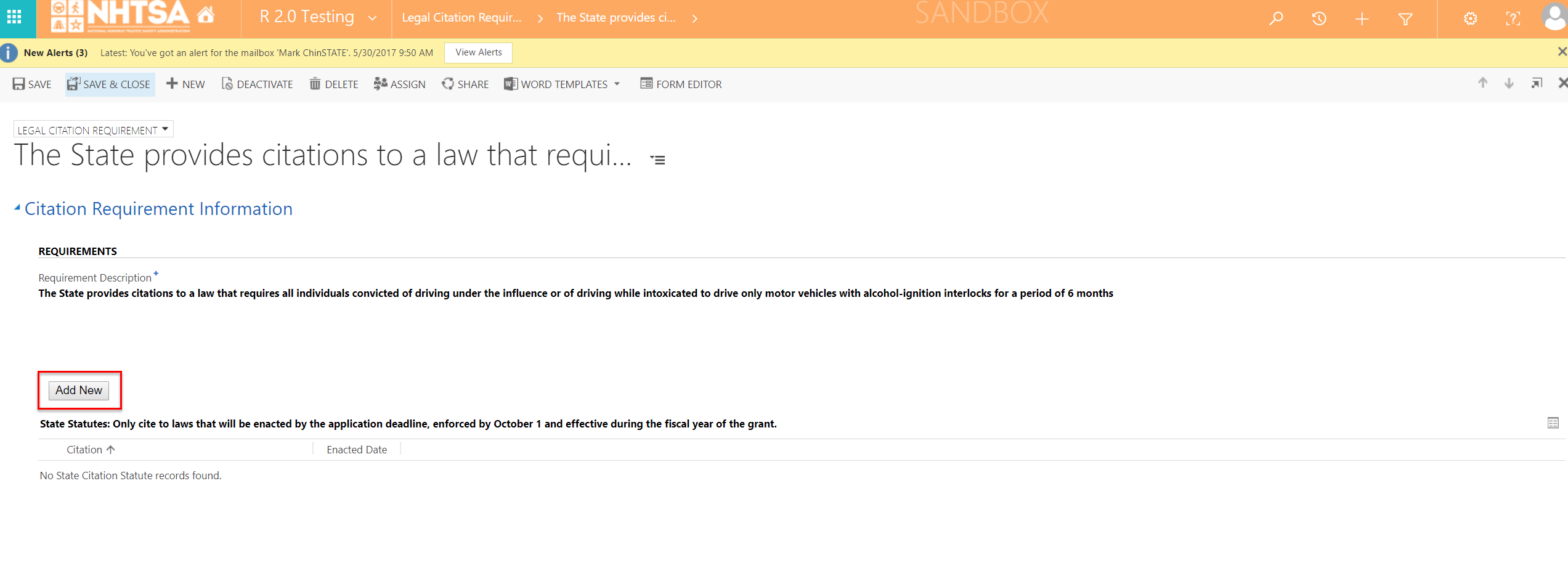Sort by the Citation column header

tap(85, 450)
